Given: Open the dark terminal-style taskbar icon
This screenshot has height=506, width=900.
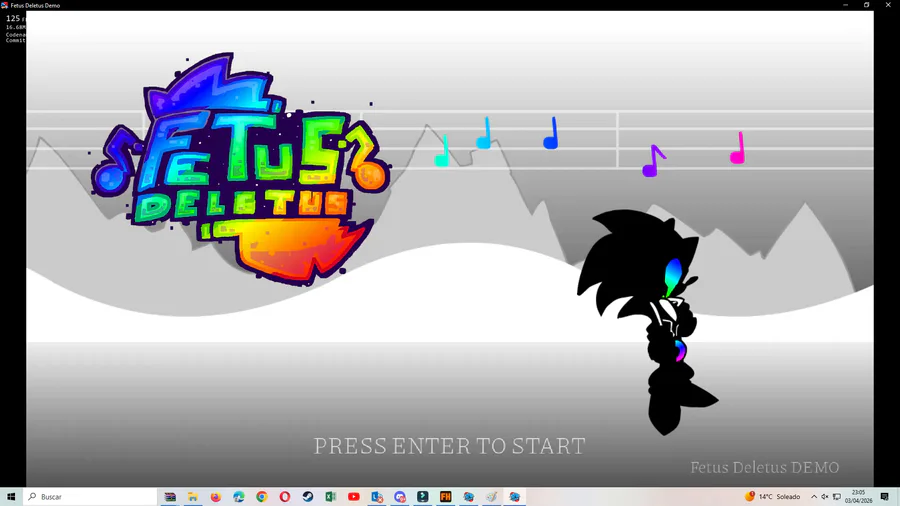Looking at the screenshot, I should (x=422, y=497).
